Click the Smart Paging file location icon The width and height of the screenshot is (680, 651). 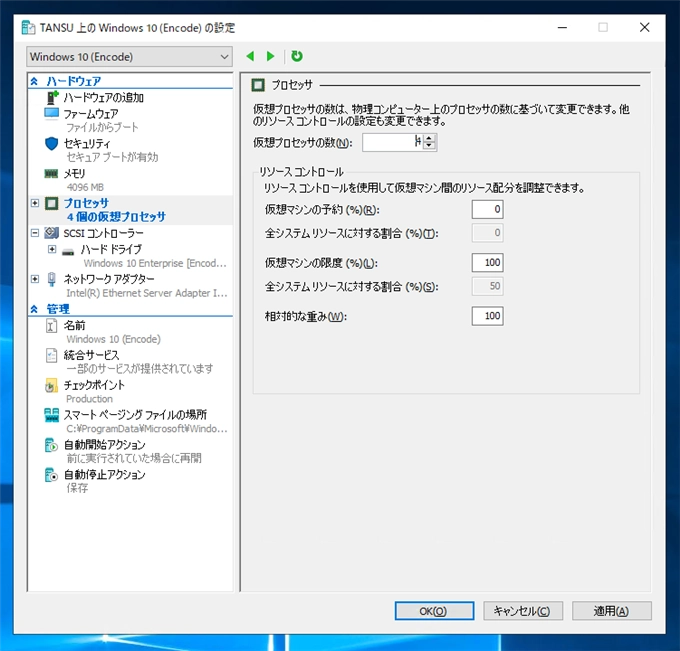tap(52, 415)
